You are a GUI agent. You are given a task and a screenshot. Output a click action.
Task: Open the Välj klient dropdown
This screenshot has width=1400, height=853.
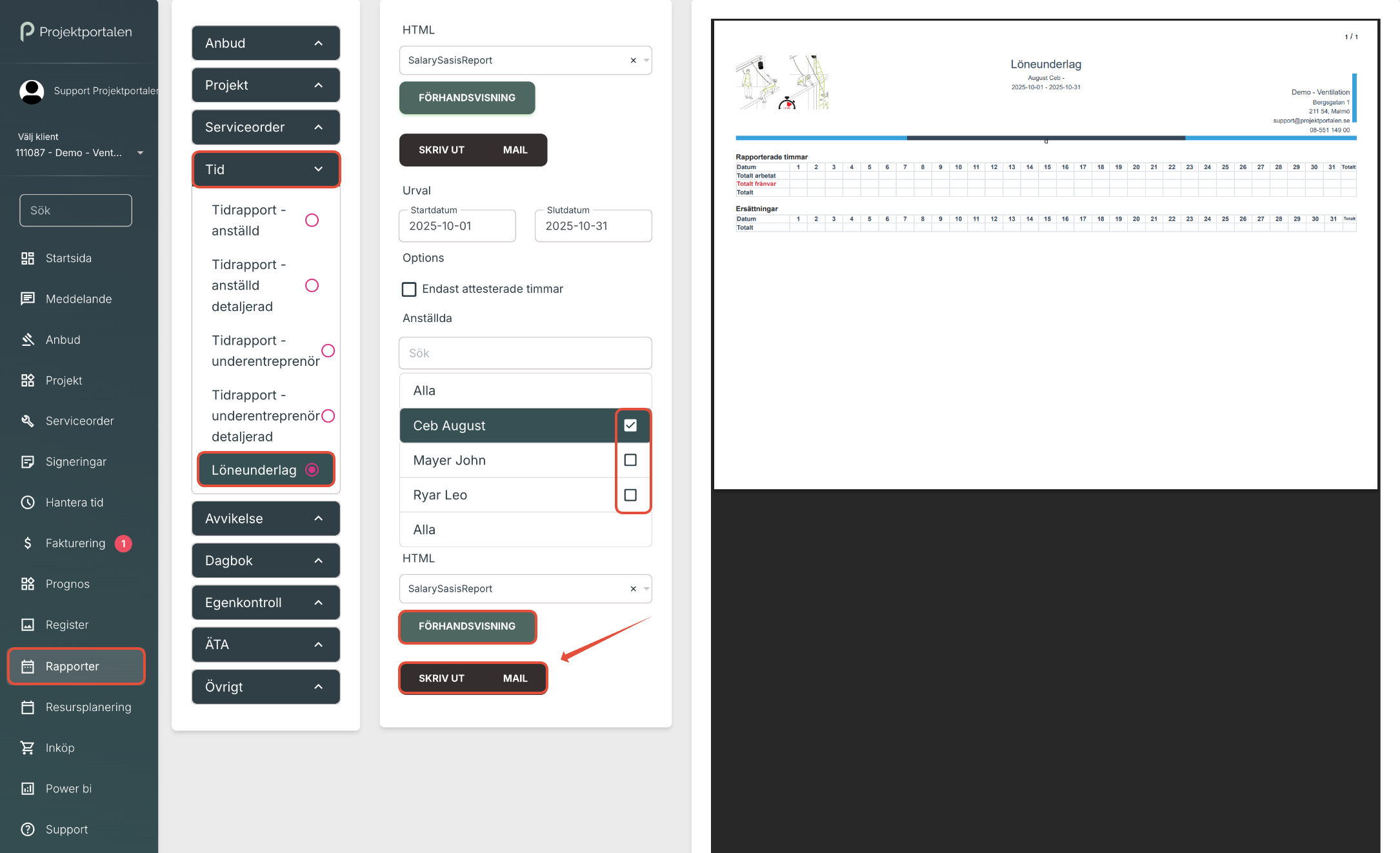[79, 153]
